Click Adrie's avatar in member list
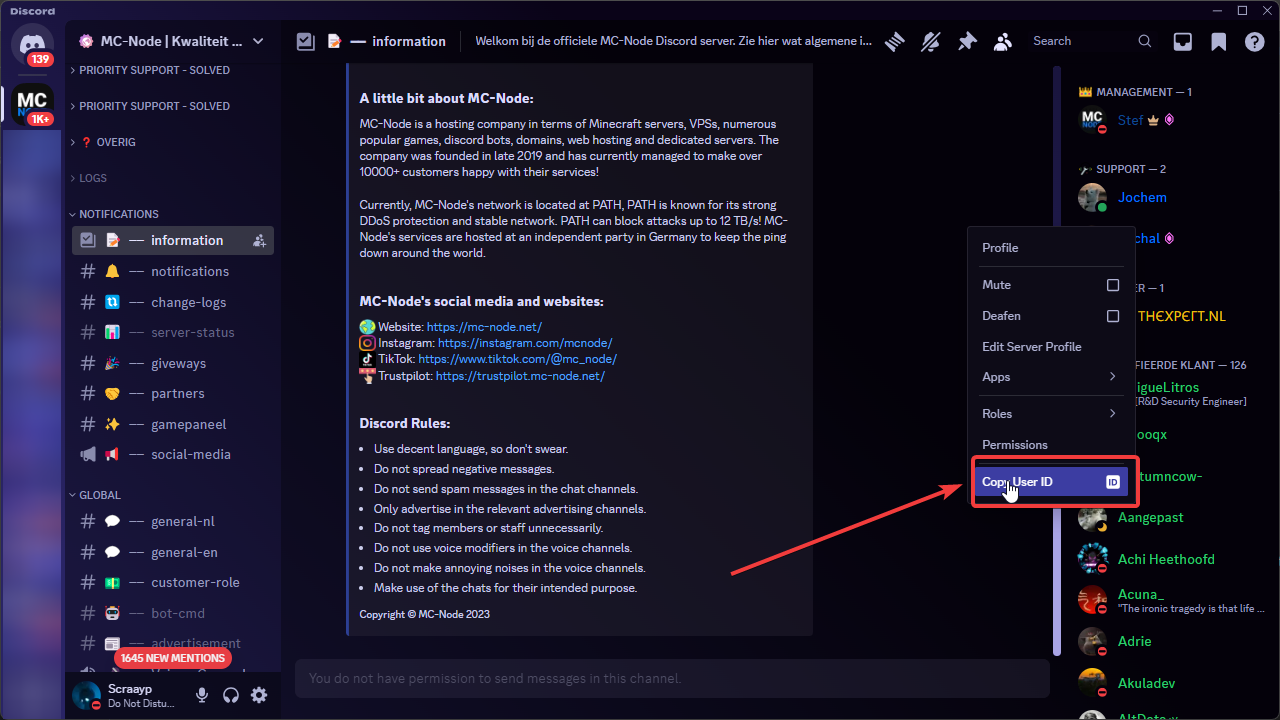This screenshot has width=1280, height=720. tap(1092, 641)
